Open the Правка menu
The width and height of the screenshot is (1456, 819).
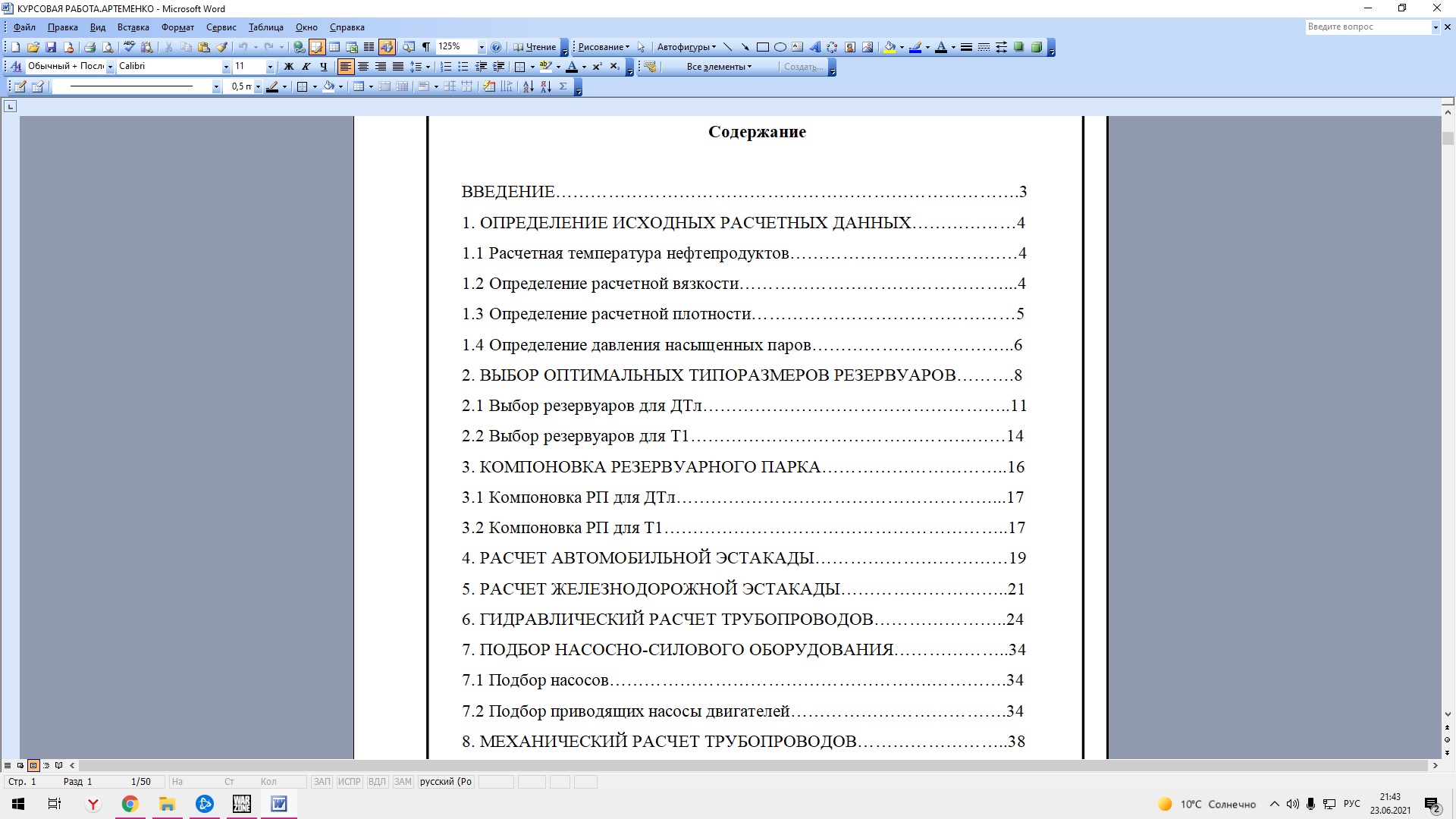[x=62, y=27]
